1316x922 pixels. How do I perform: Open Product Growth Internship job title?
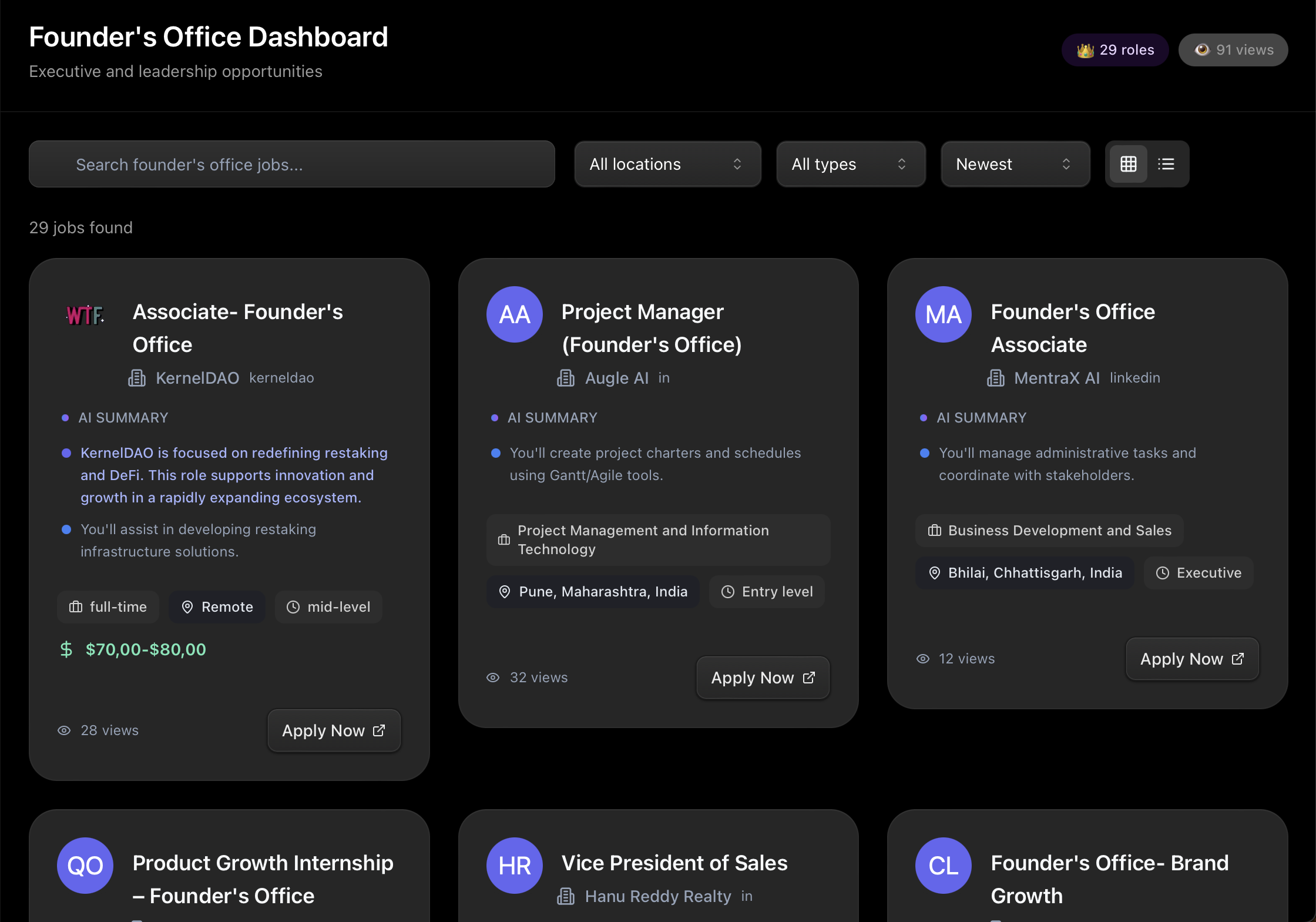coord(263,879)
